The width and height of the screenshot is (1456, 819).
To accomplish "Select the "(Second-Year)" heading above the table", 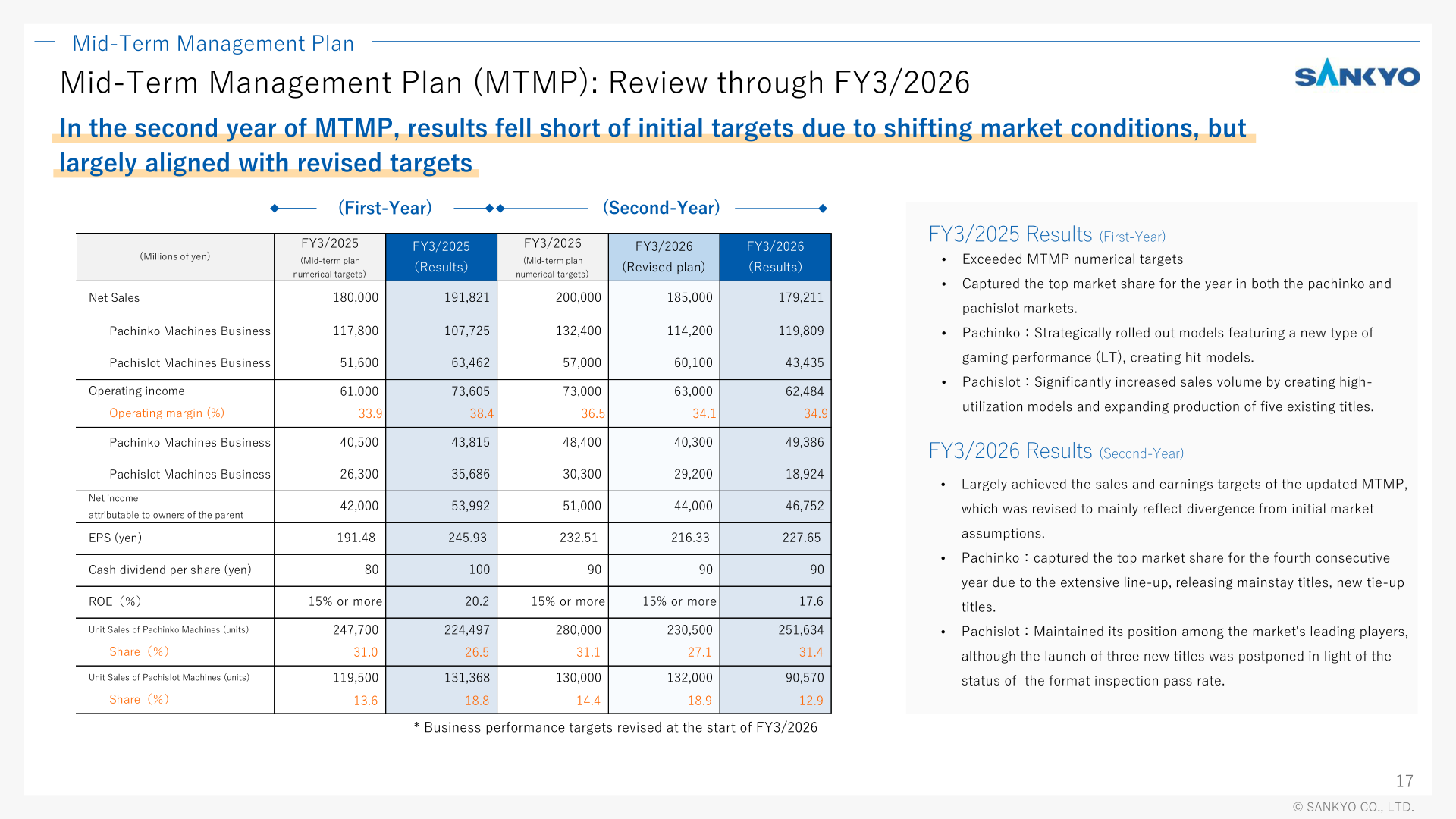I will (x=661, y=208).
